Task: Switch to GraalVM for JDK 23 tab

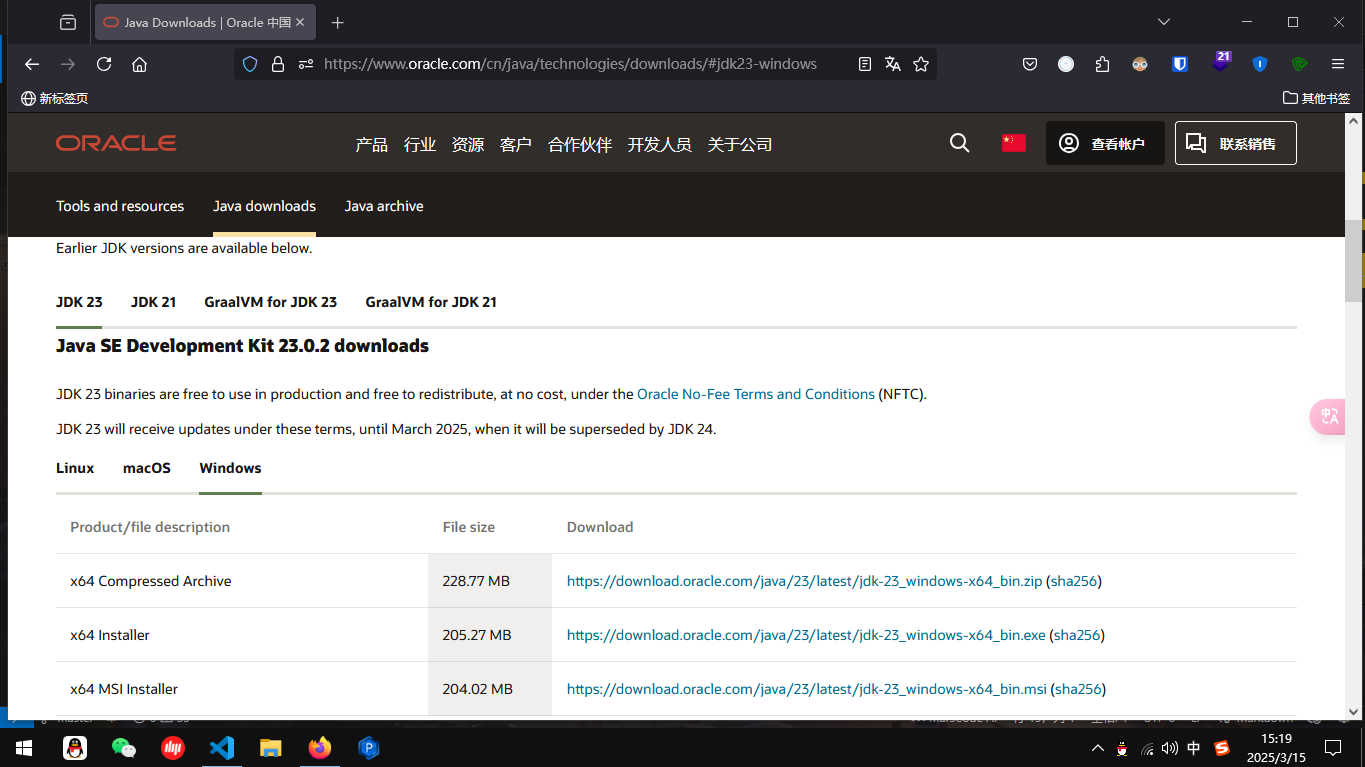Action: point(271,302)
